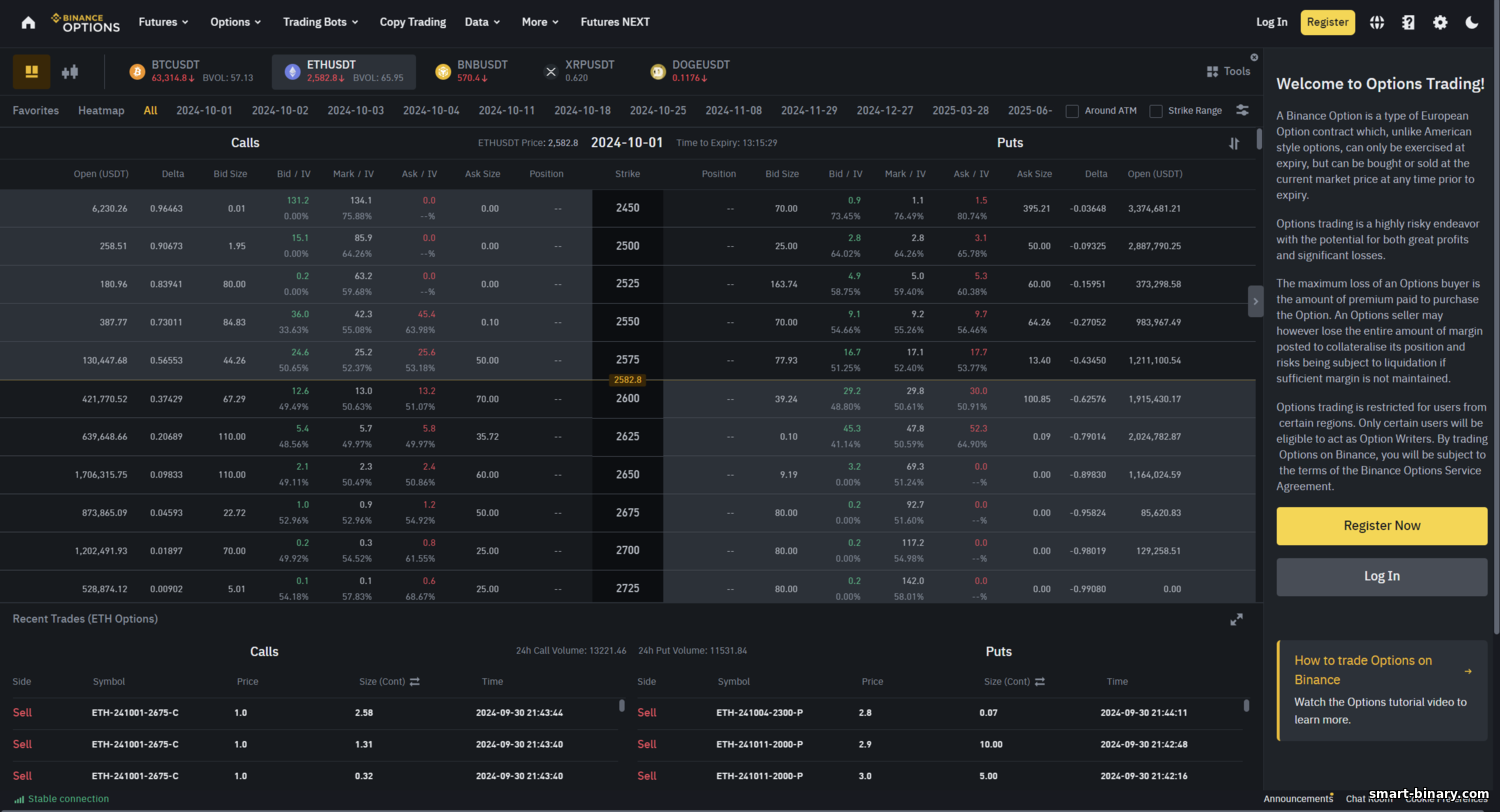Enable the Strike Range checkbox

click(x=1156, y=111)
